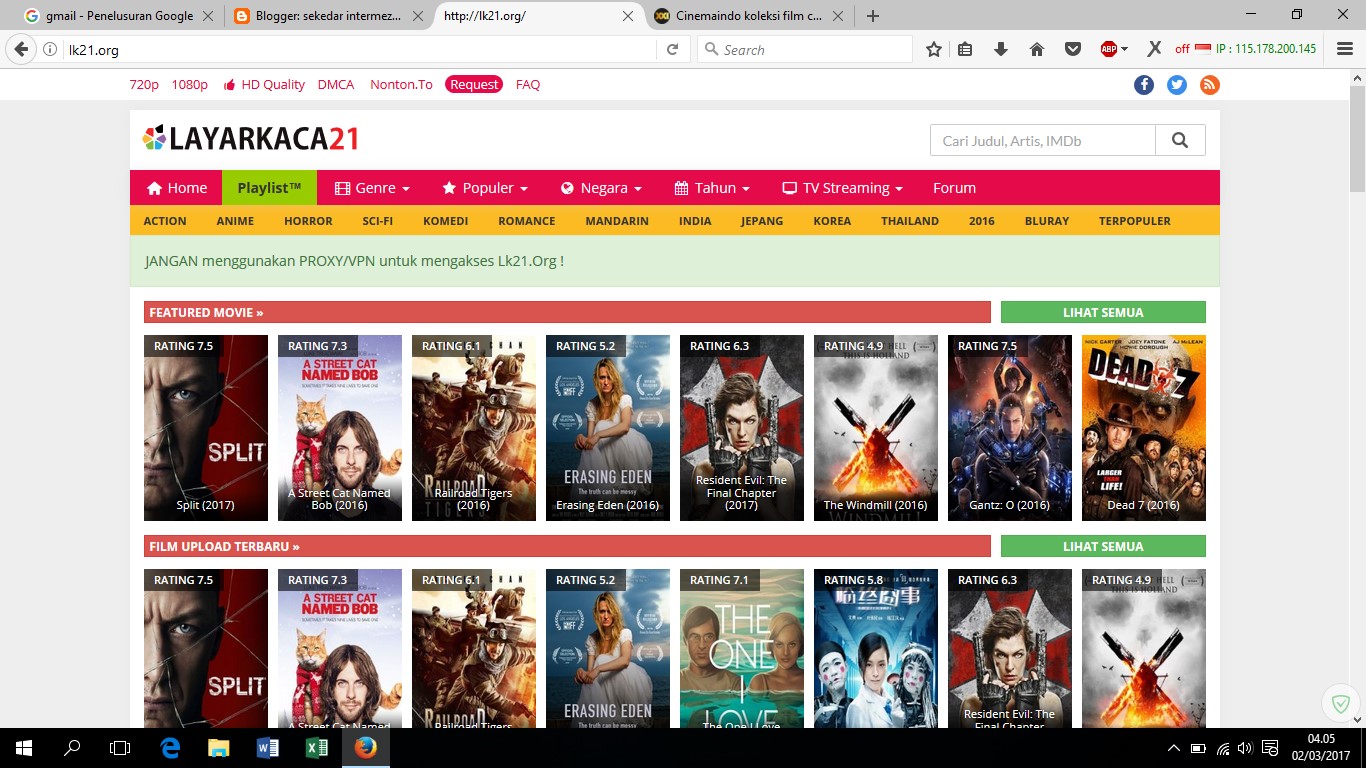Switch to the gmail - Penelusuran Google tab
The width and height of the screenshot is (1366, 768).
119,16
